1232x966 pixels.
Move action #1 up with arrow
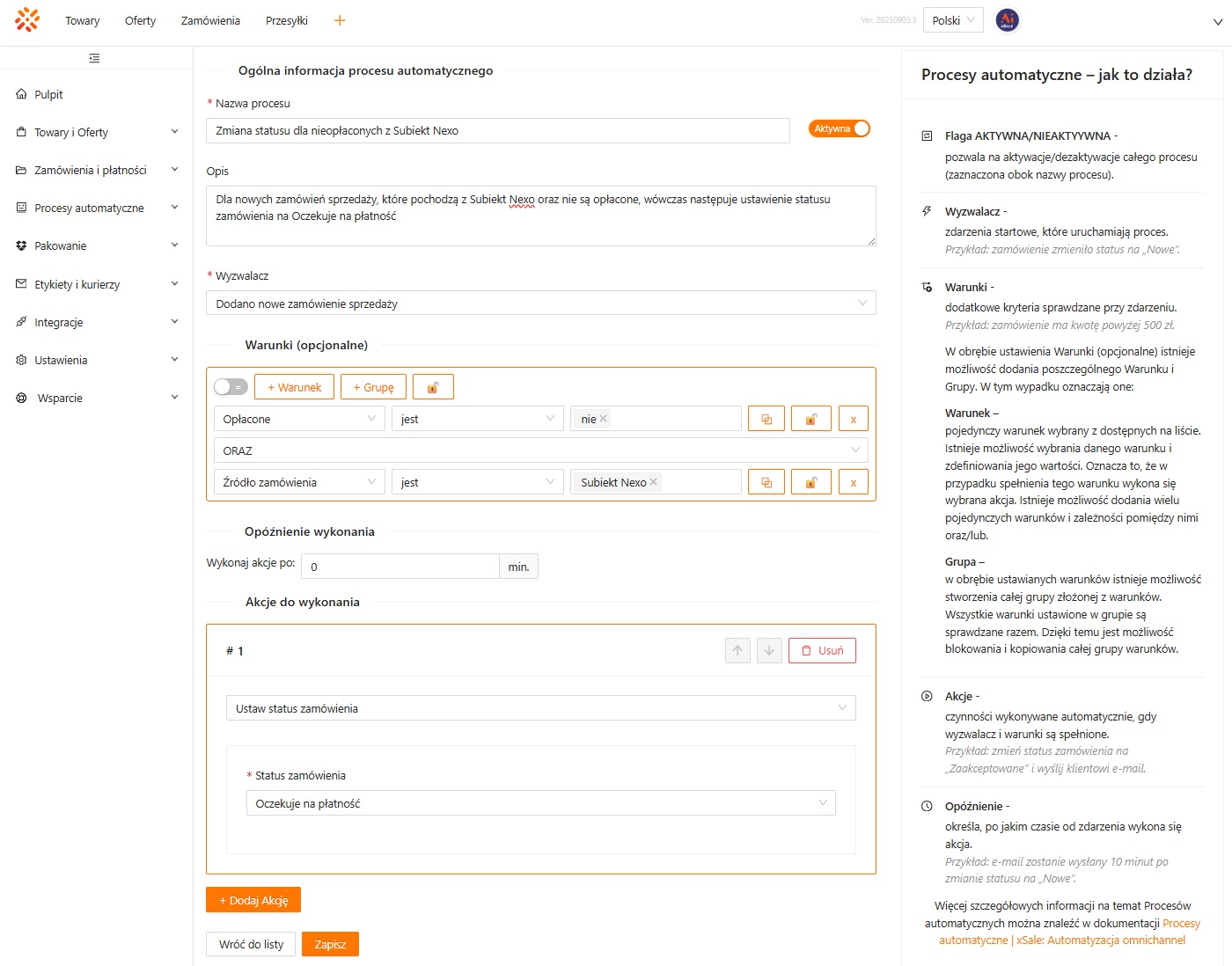point(737,650)
